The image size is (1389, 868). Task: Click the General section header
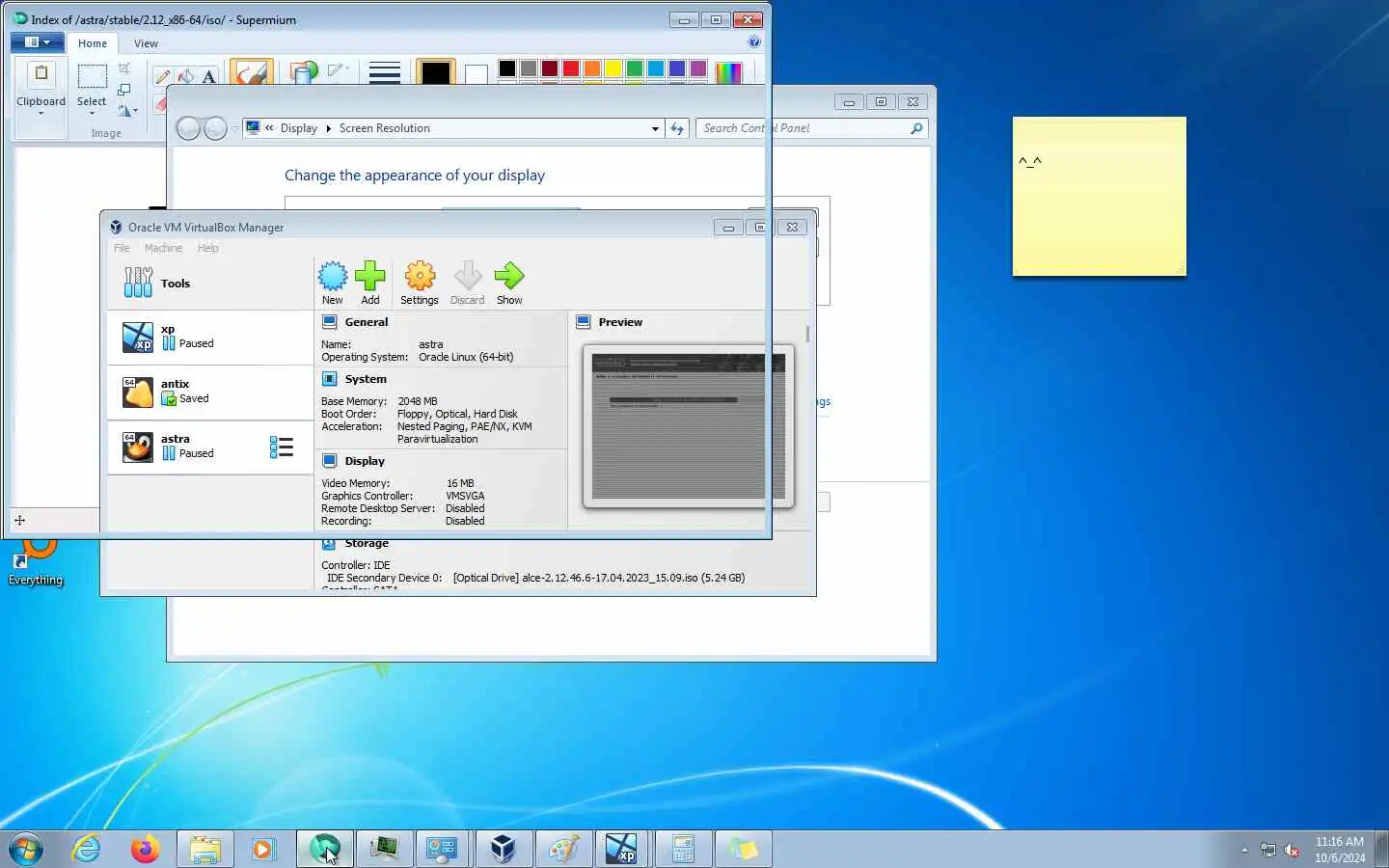pos(366,322)
